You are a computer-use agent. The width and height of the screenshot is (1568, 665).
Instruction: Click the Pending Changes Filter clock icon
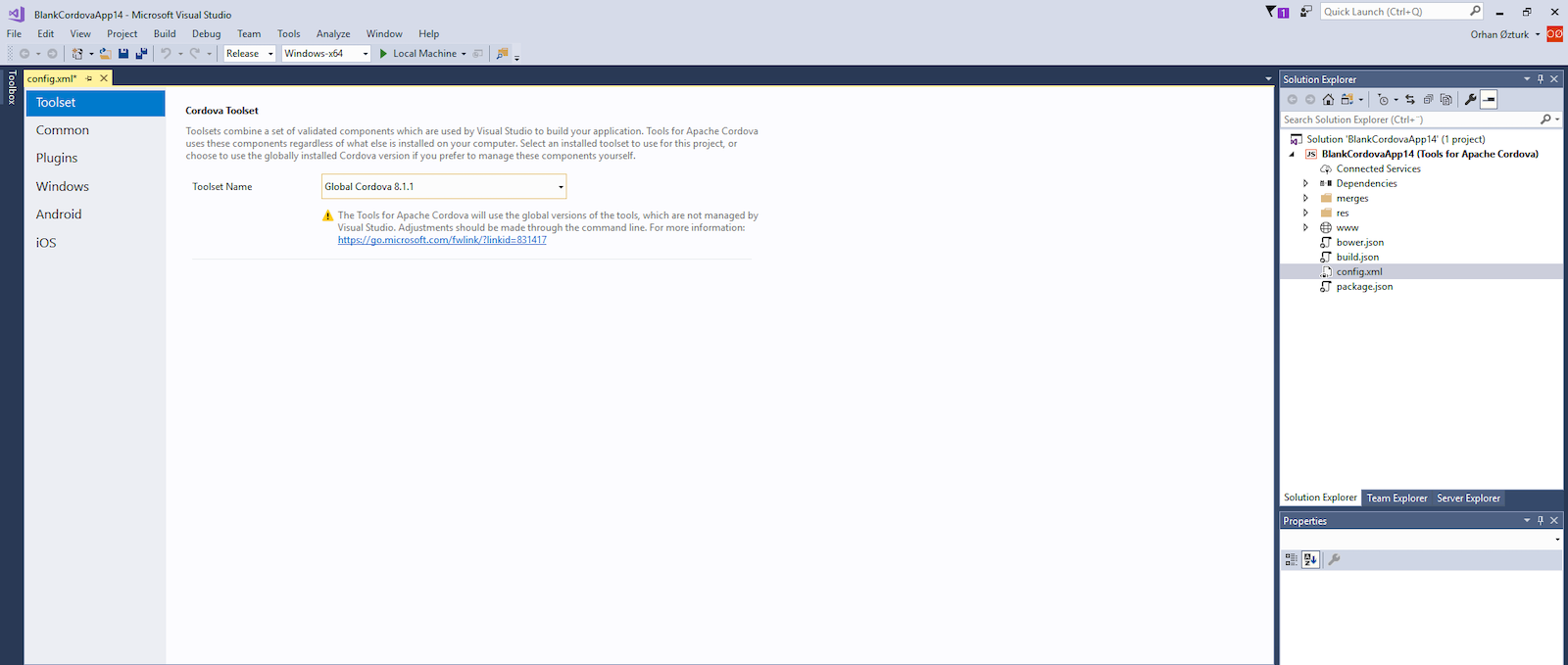1383,100
